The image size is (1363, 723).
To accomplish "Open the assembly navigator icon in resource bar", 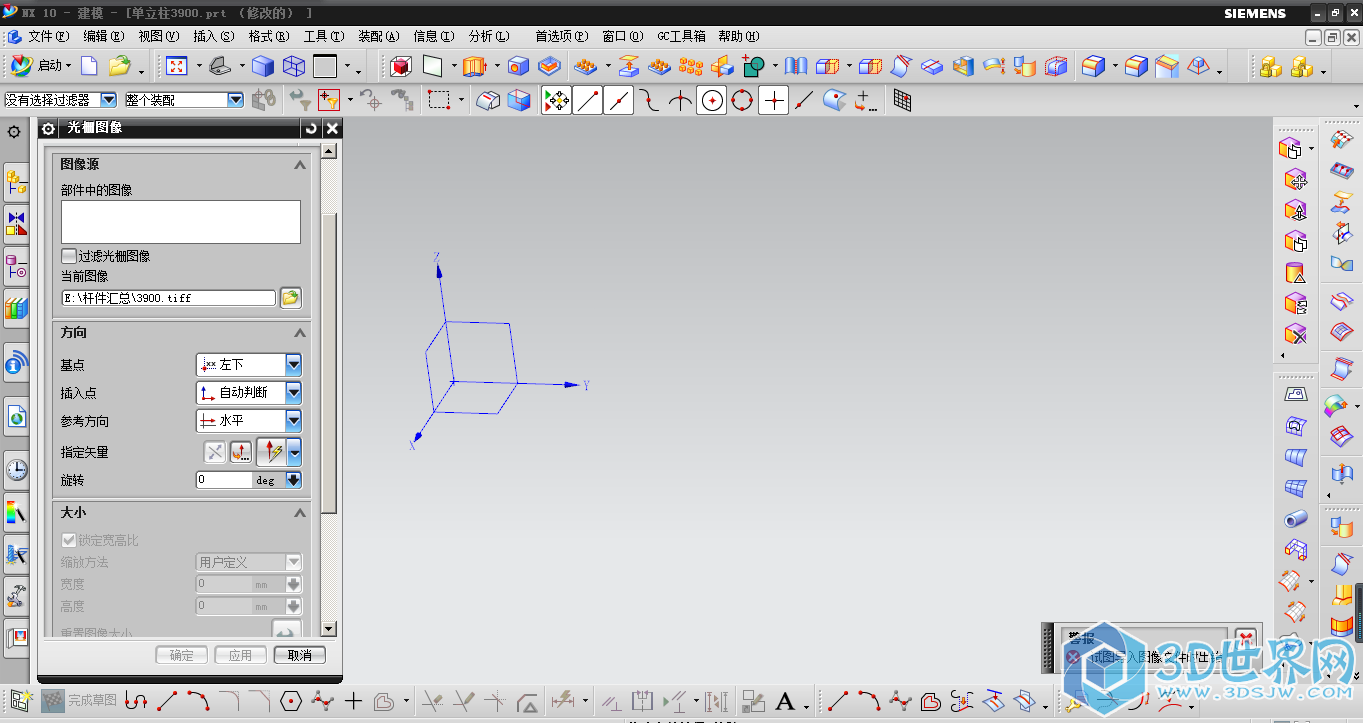I will coord(16,181).
